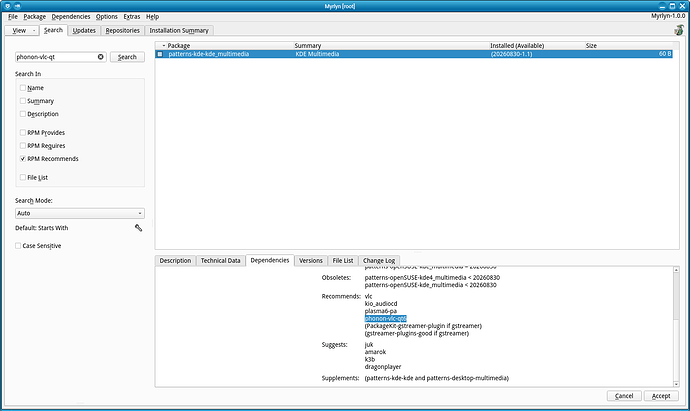Open the Options menu

pos(106,17)
